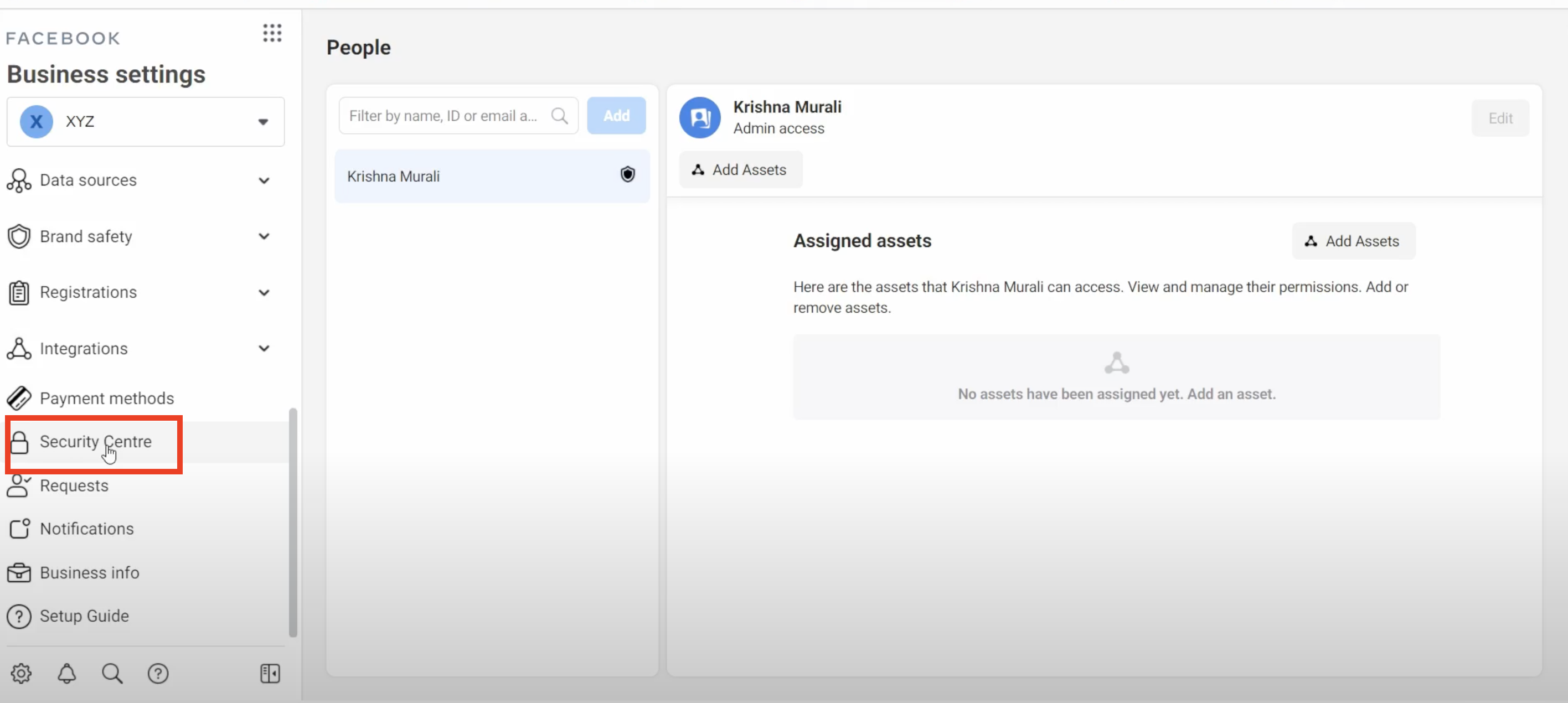Viewport: 1568px width, 703px height.
Task: Click the Requests person icon
Action: pyautogui.click(x=19, y=485)
